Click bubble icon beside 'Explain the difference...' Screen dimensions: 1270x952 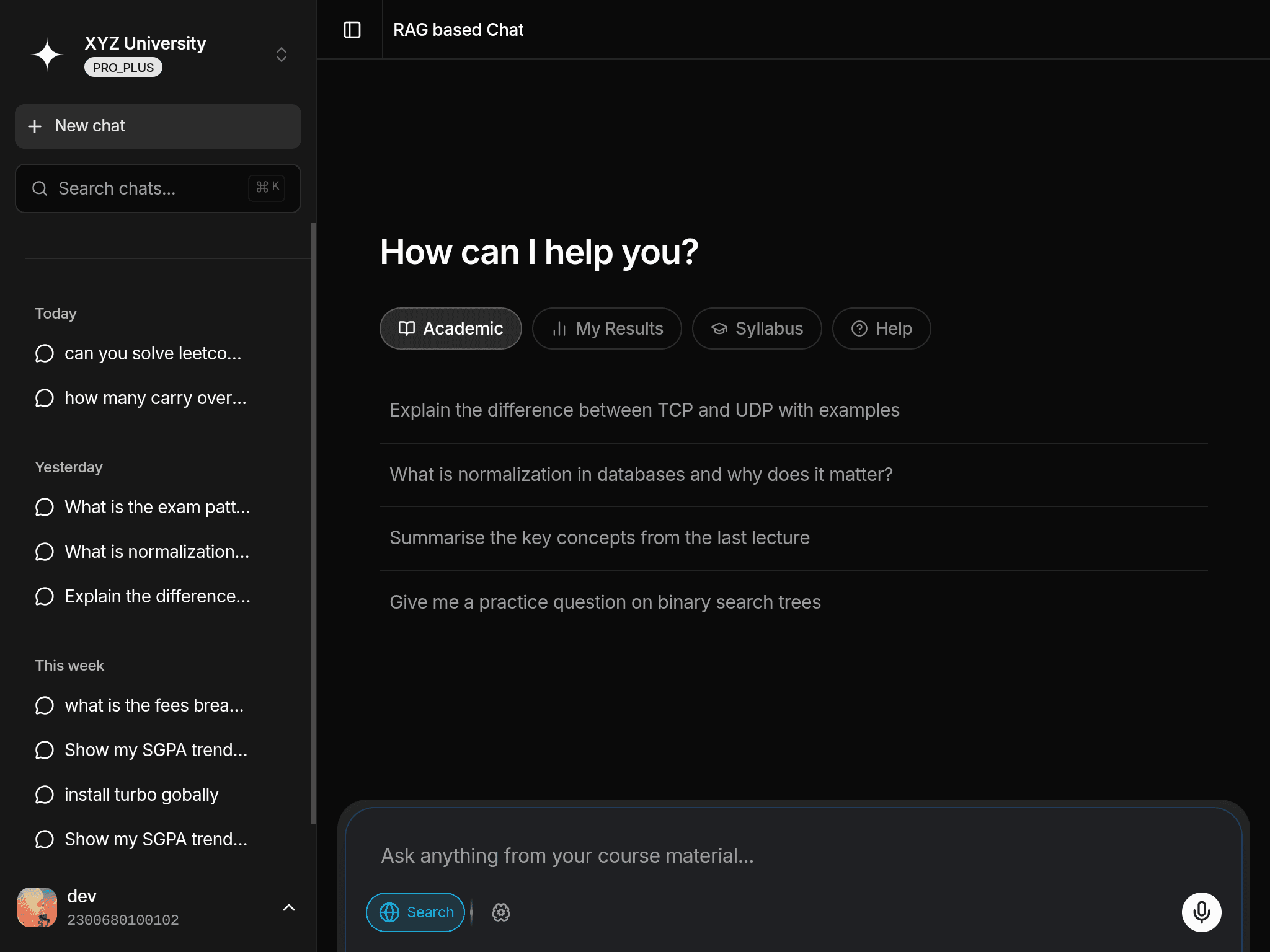click(x=45, y=596)
